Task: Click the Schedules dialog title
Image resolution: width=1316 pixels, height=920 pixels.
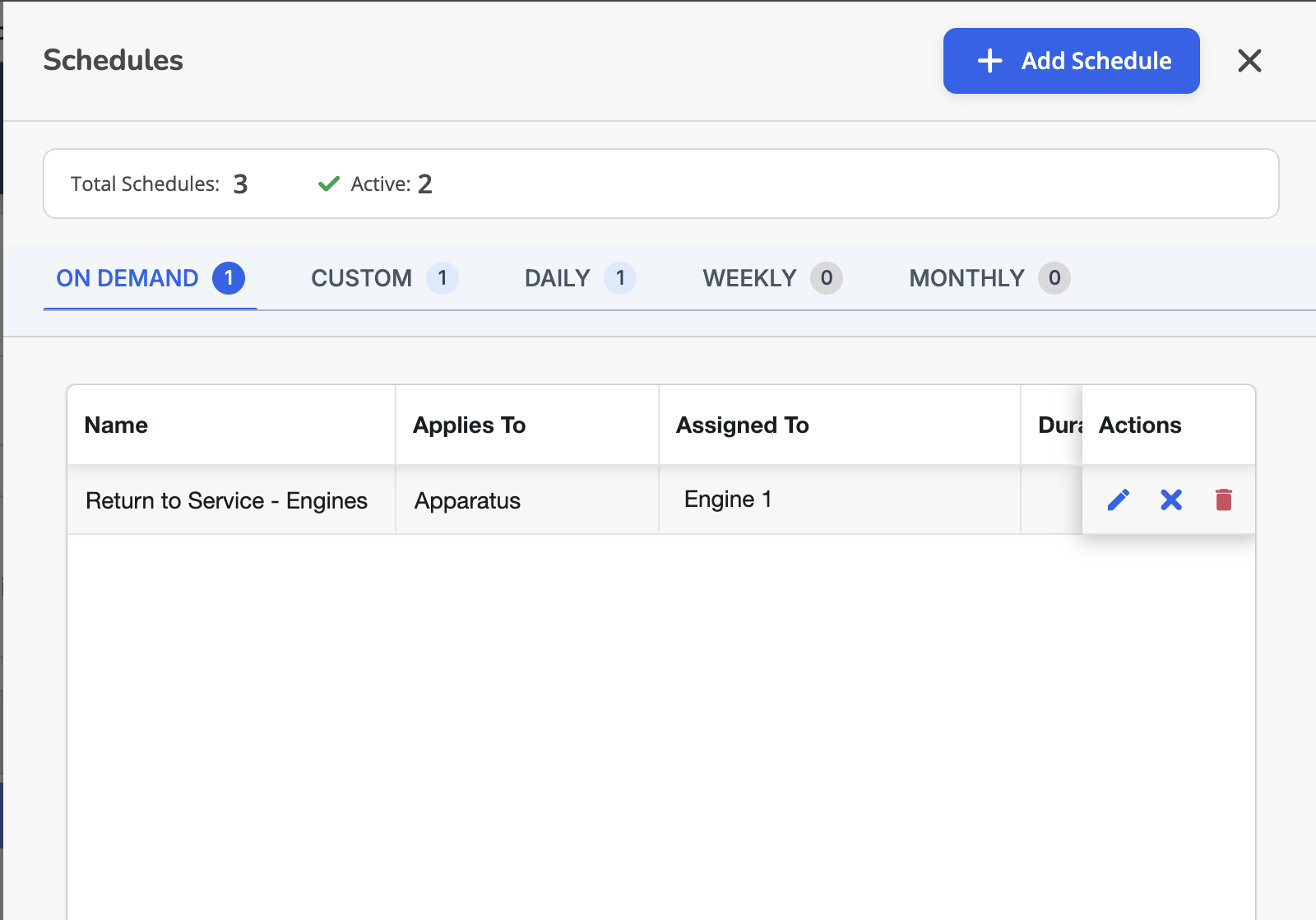Action: click(114, 60)
